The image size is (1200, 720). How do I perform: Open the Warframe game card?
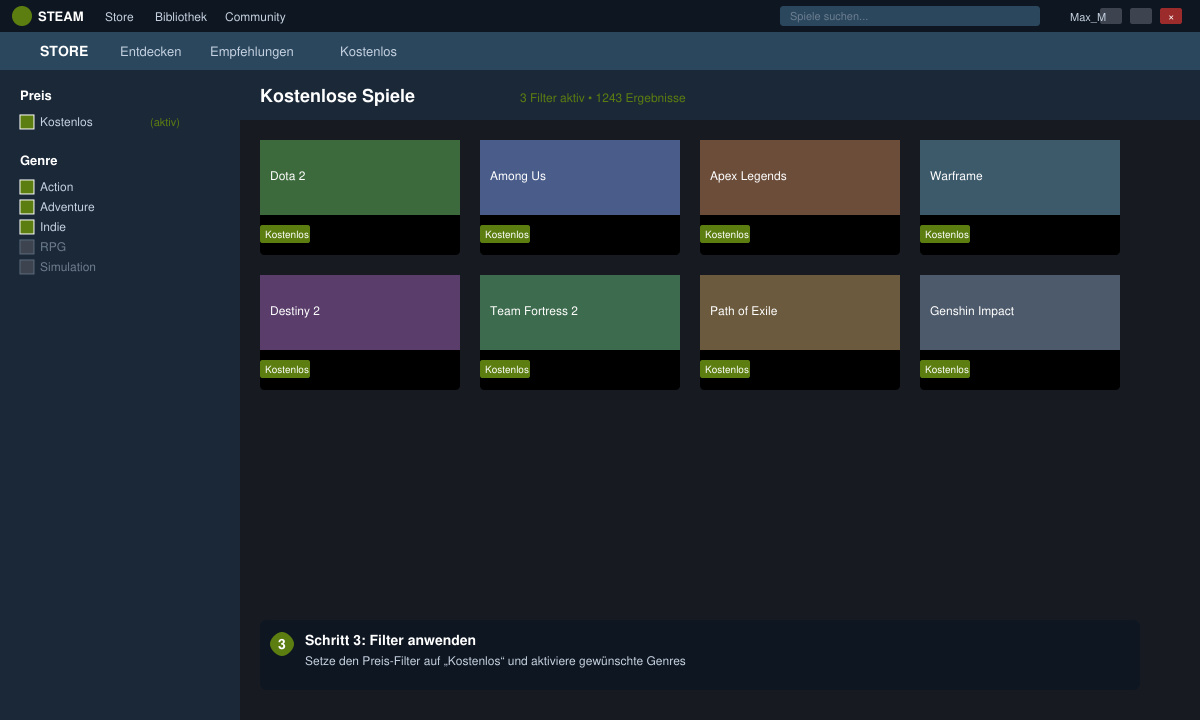1020,197
